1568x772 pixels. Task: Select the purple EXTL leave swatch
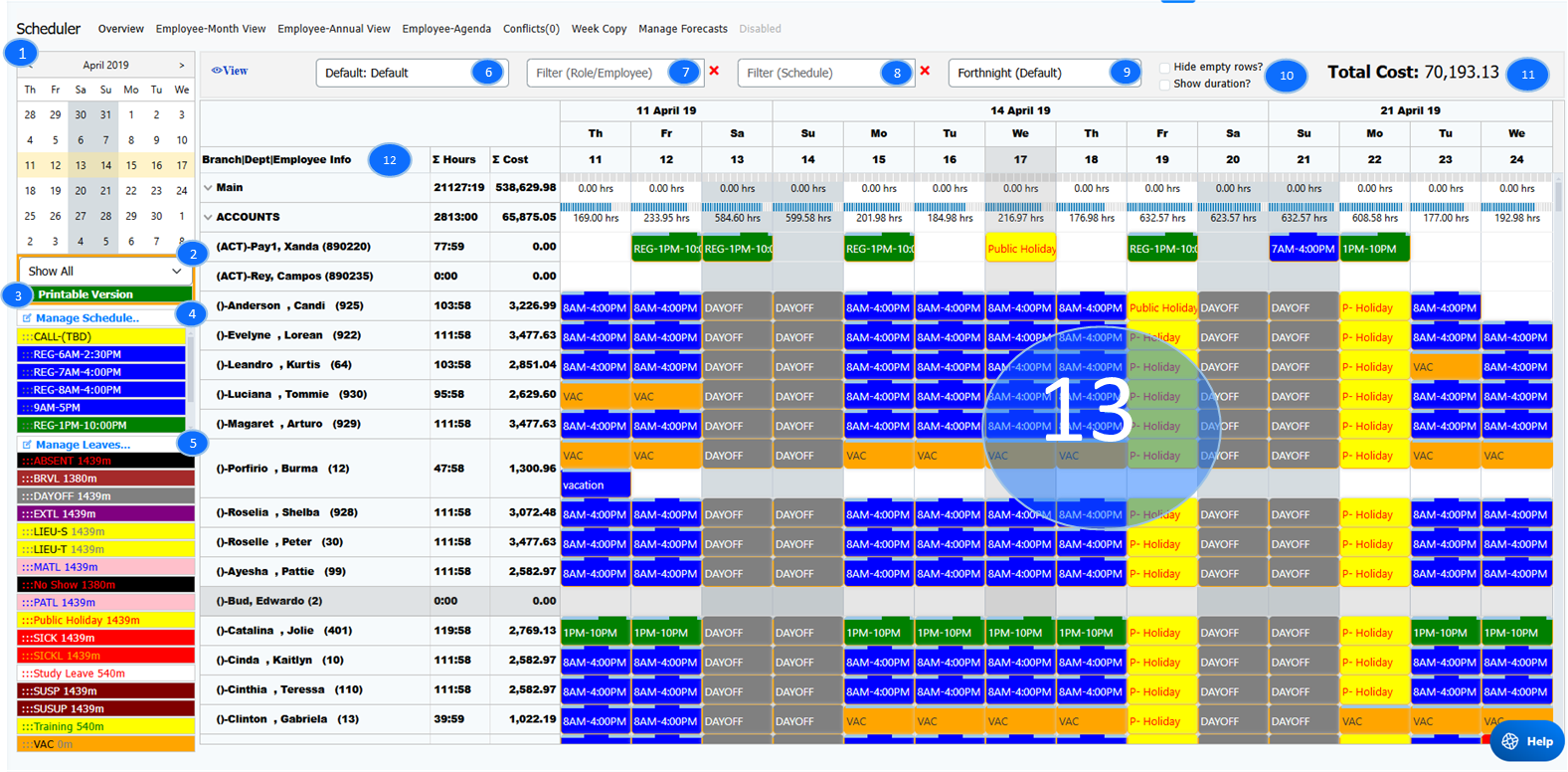(x=104, y=514)
